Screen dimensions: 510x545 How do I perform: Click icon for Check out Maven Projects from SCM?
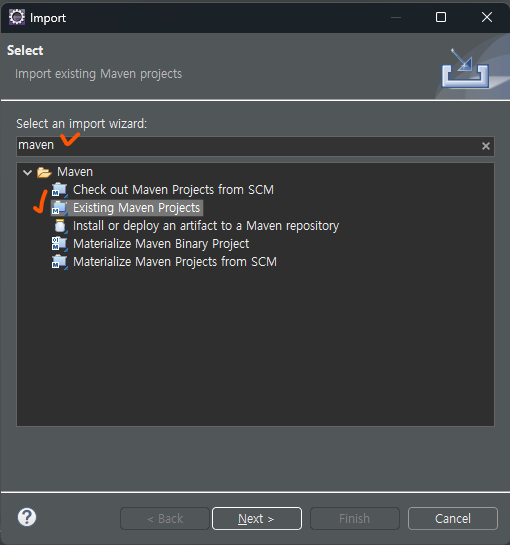tap(59, 190)
